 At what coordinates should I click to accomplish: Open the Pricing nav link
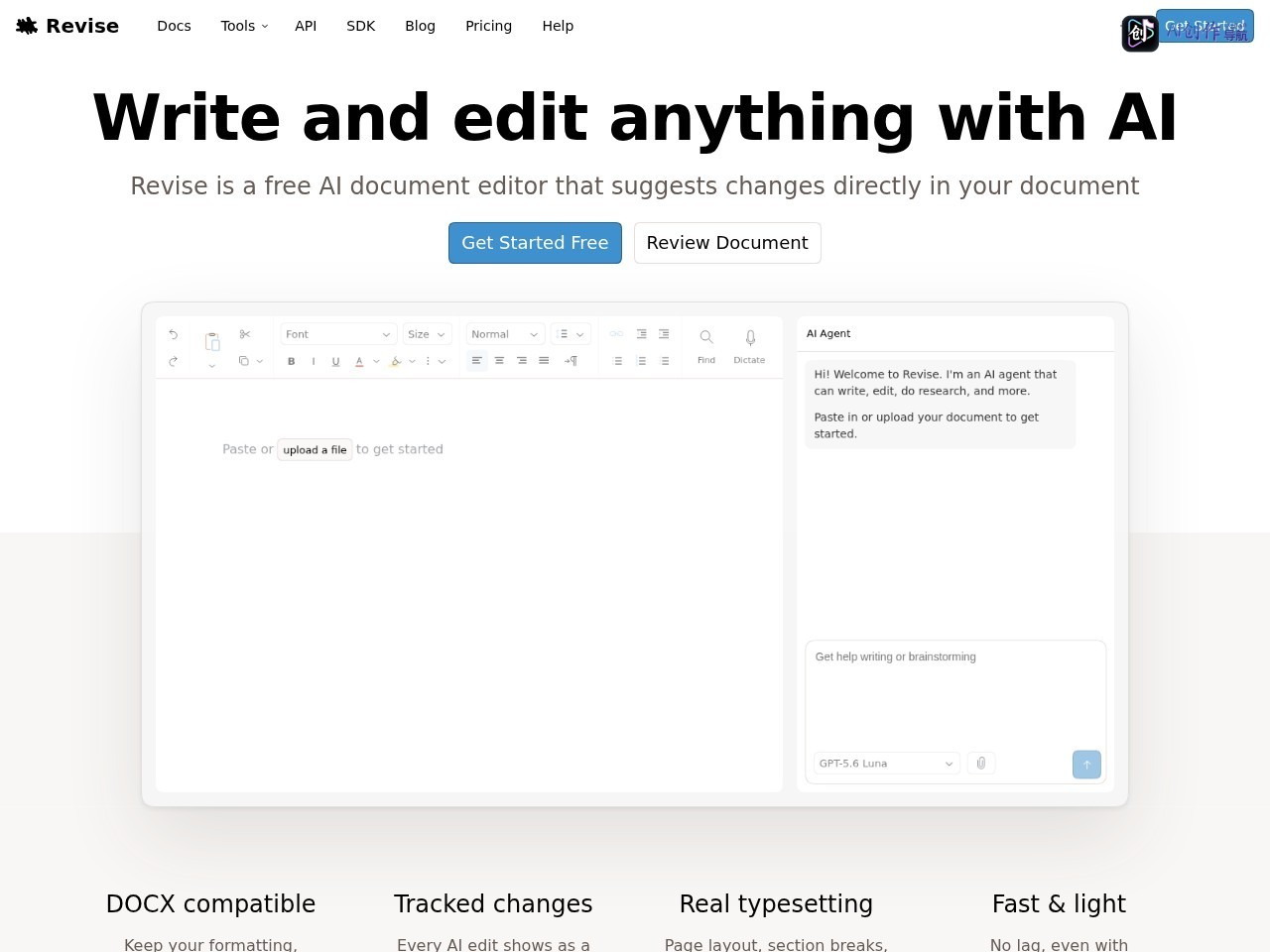488,26
